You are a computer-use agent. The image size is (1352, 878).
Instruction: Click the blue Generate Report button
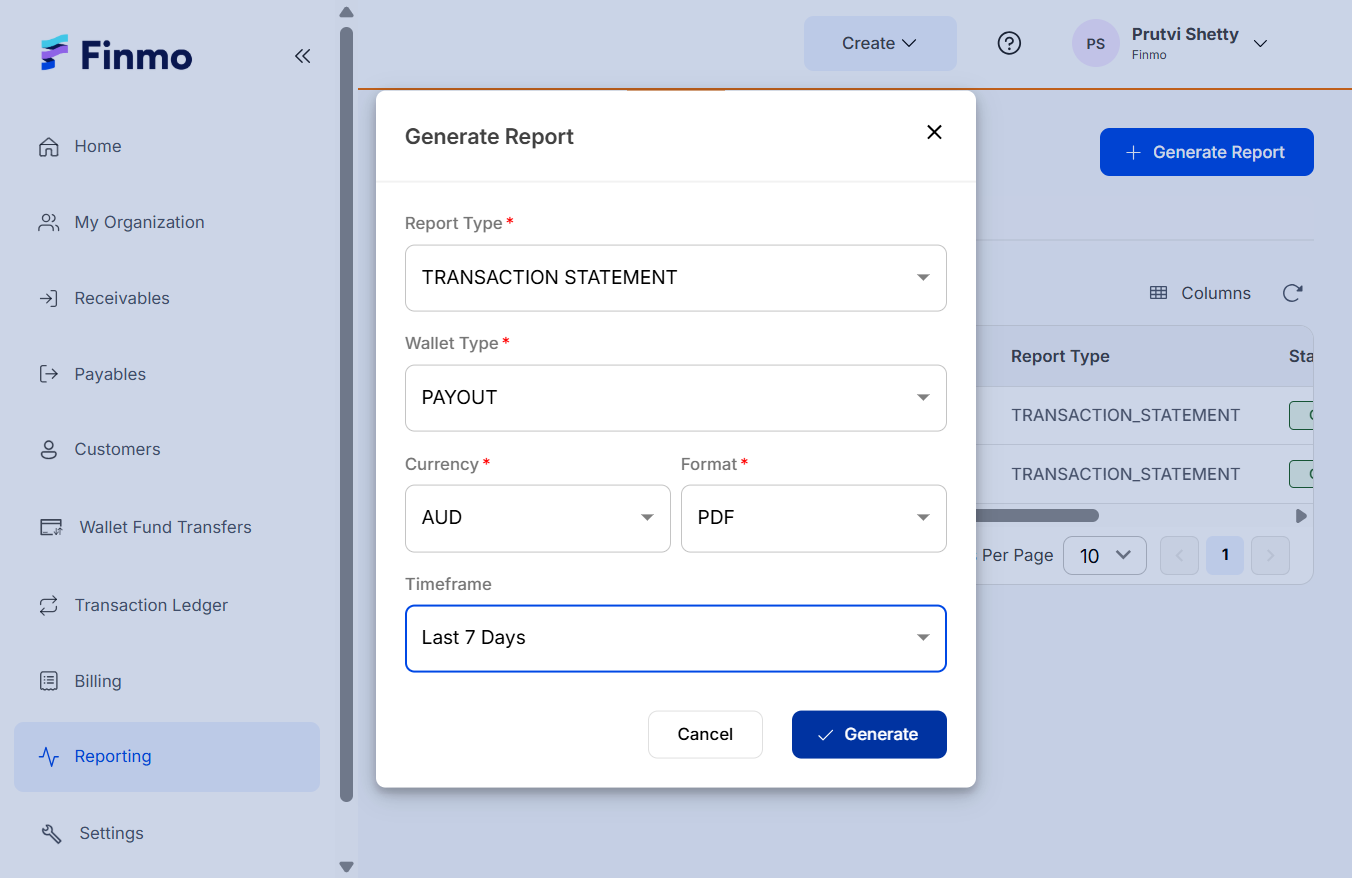click(x=1207, y=152)
